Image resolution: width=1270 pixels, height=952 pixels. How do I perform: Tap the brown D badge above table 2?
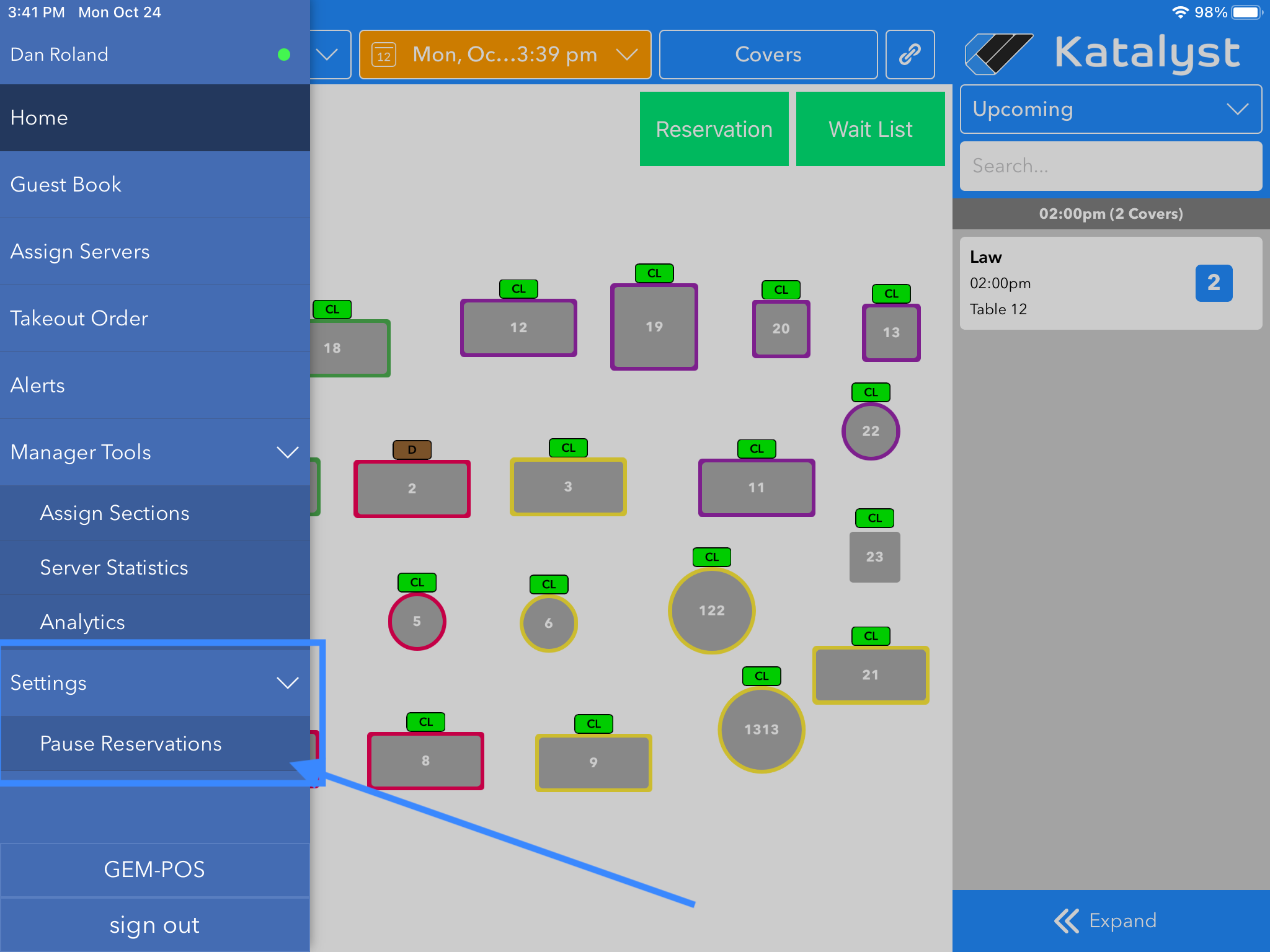(412, 449)
